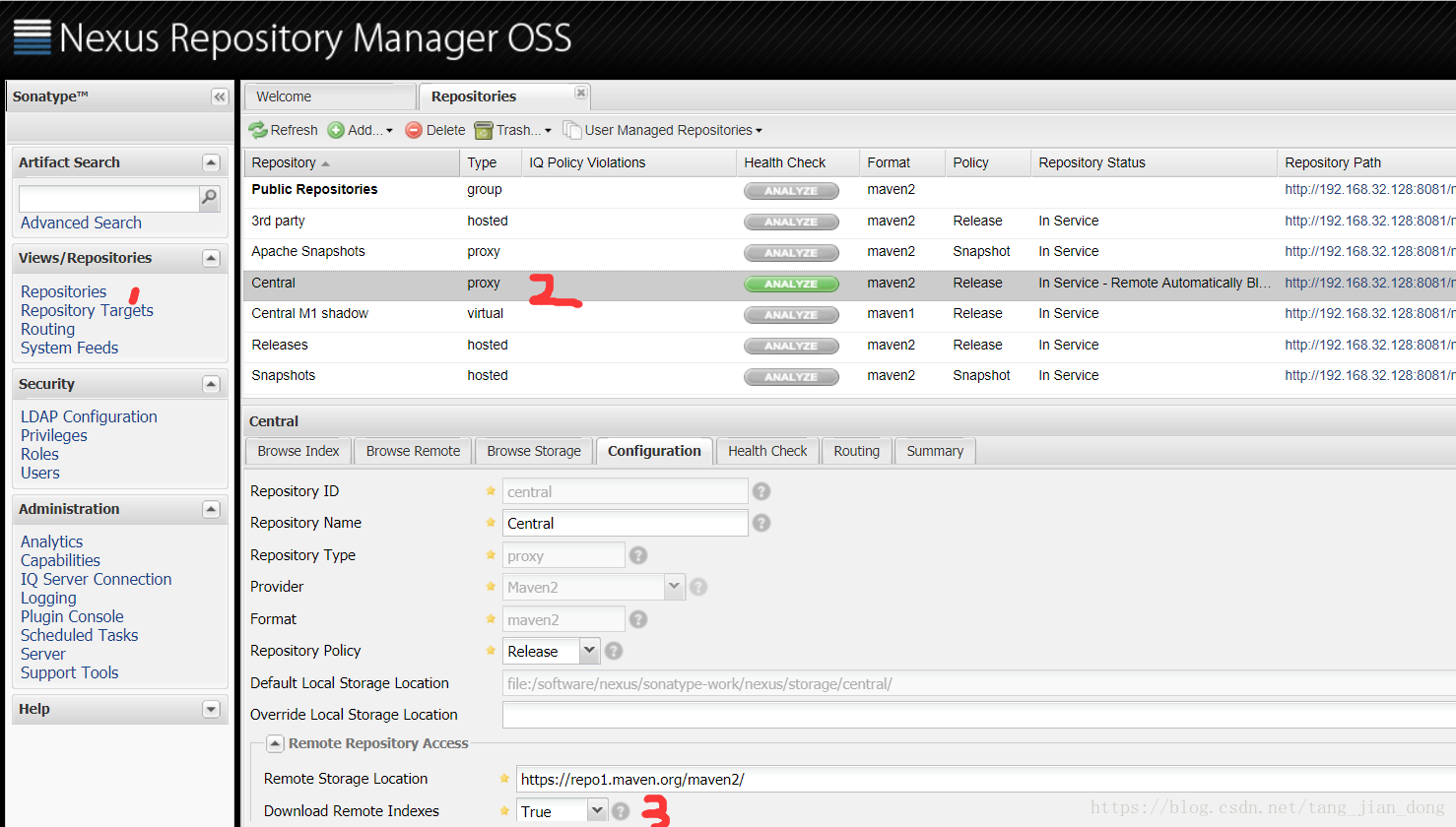Open Analytics in Administration
1456x827 pixels.
point(51,541)
